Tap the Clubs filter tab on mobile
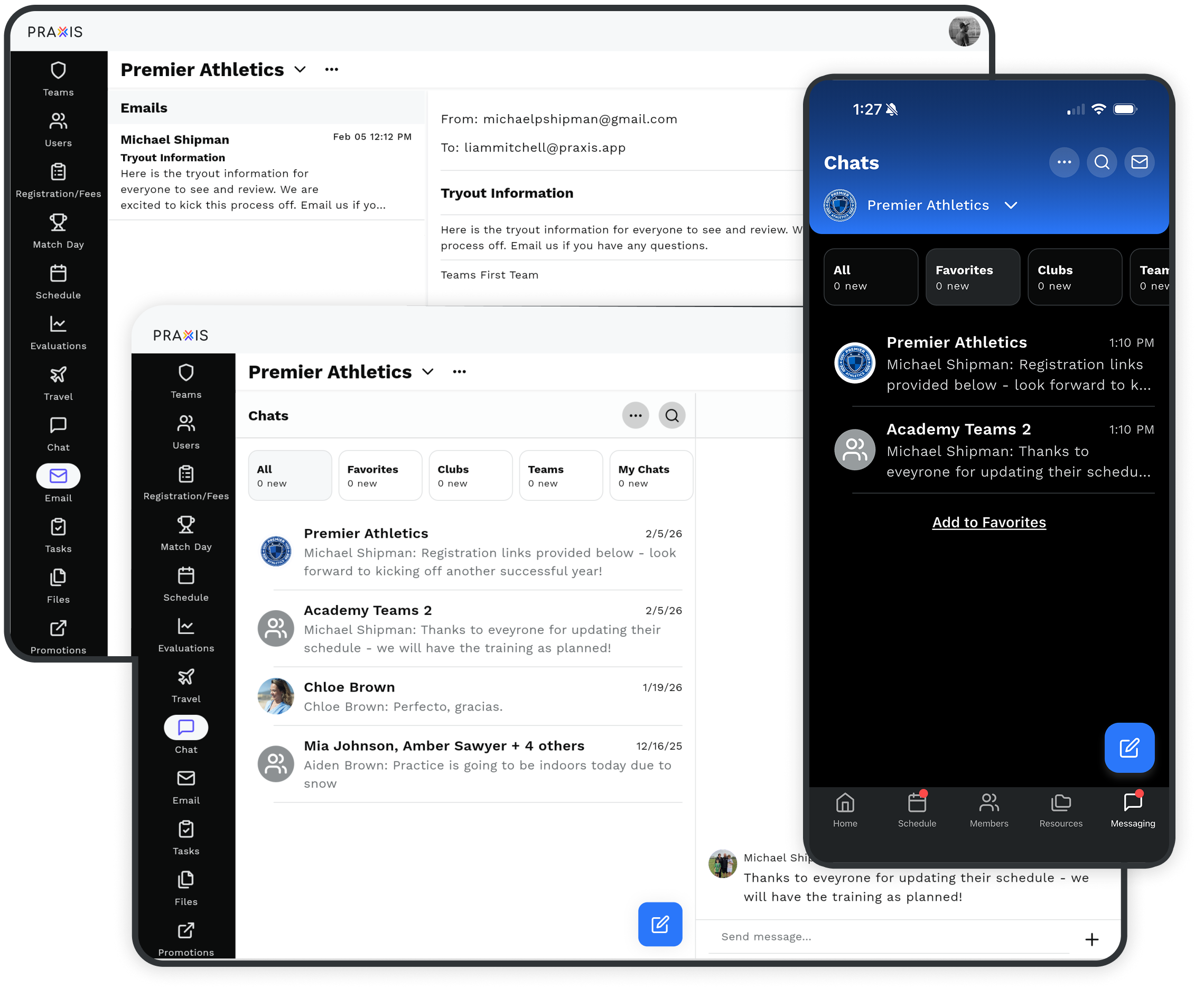Image resolution: width=1204 pixels, height=997 pixels. click(x=1074, y=277)
